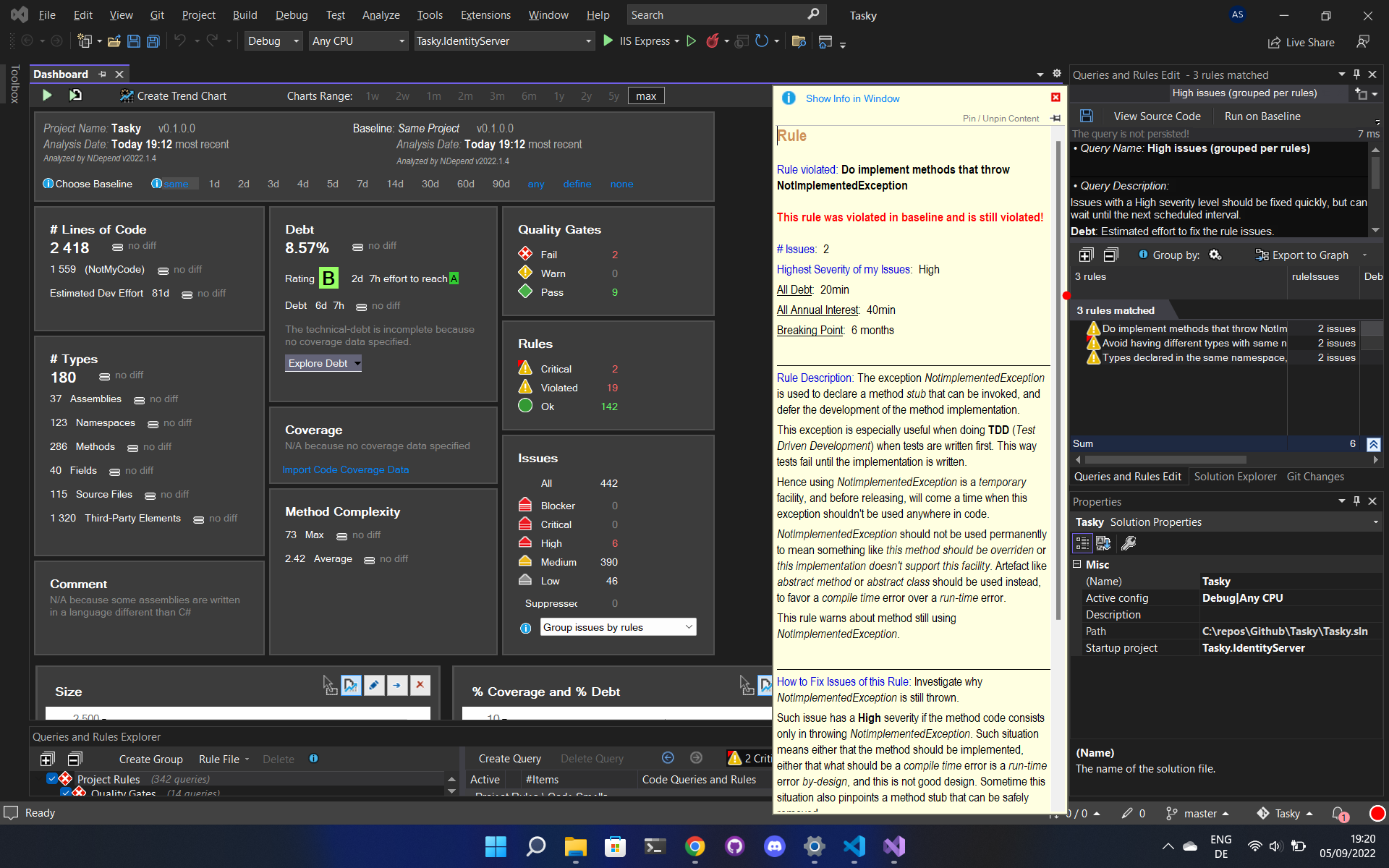This screenshot has height=868, width=1389.
Task: Open the Debug configuration dropdown
Action: [x=273, y=41]
